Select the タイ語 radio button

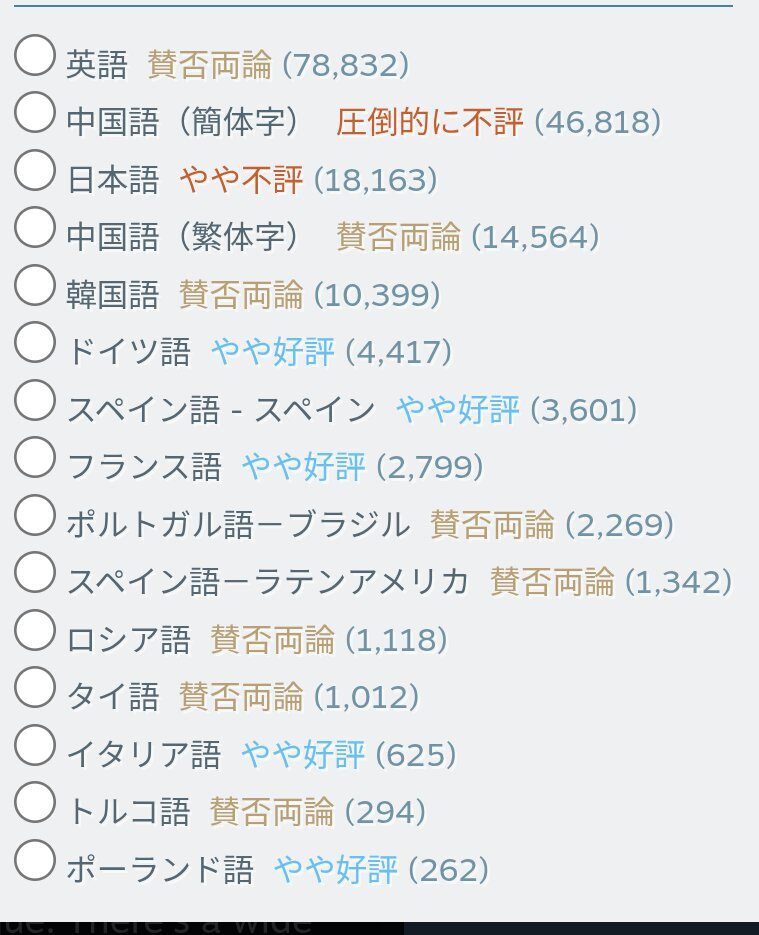pyautogui.click(x=35, y=687)
